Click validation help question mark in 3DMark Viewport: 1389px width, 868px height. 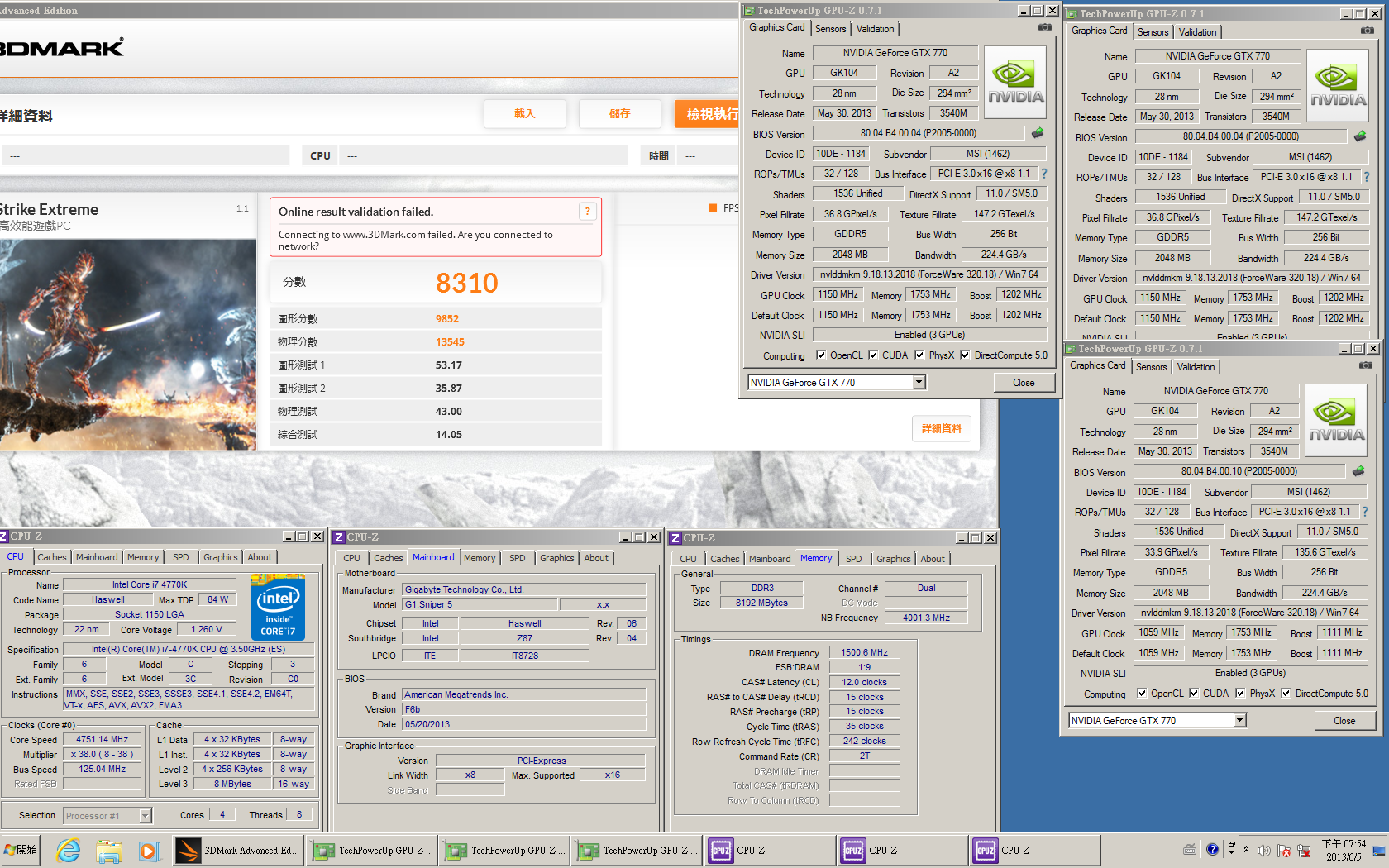[588, 212]
